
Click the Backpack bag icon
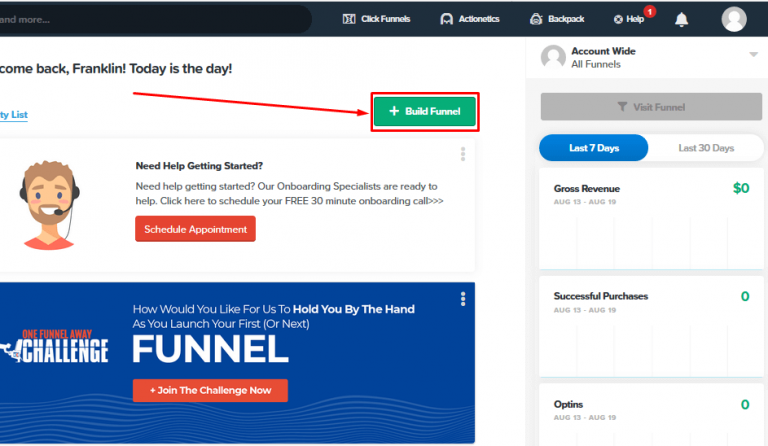tap(536, 19)
